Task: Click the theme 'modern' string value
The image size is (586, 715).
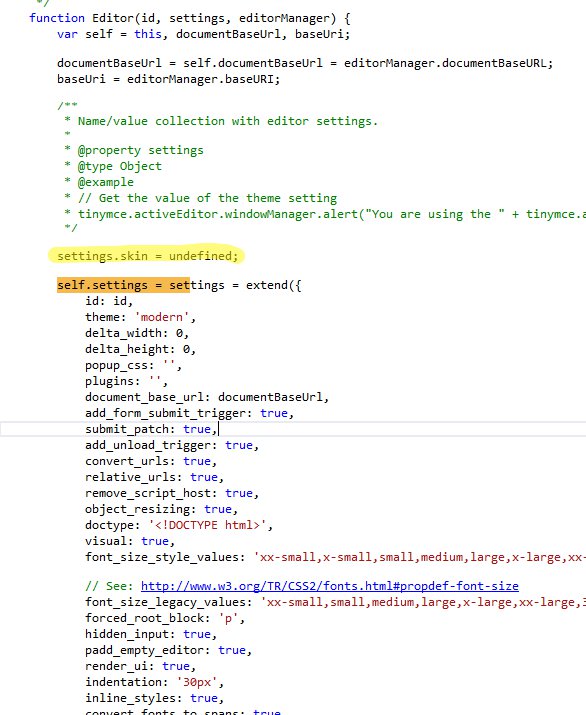Action: pos(161,317)
